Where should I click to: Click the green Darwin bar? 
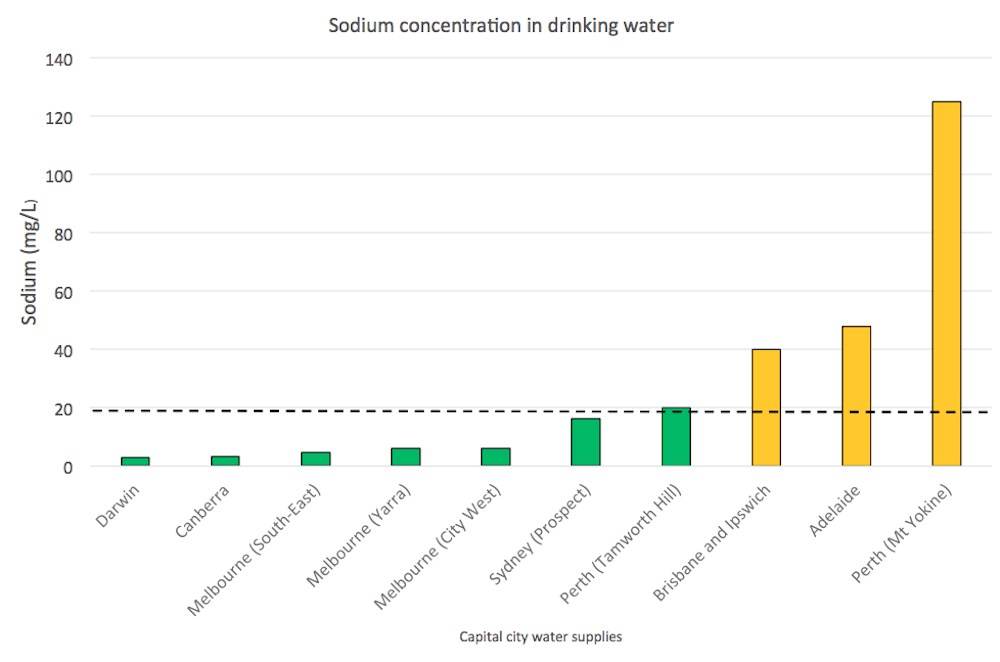[135, 461]
